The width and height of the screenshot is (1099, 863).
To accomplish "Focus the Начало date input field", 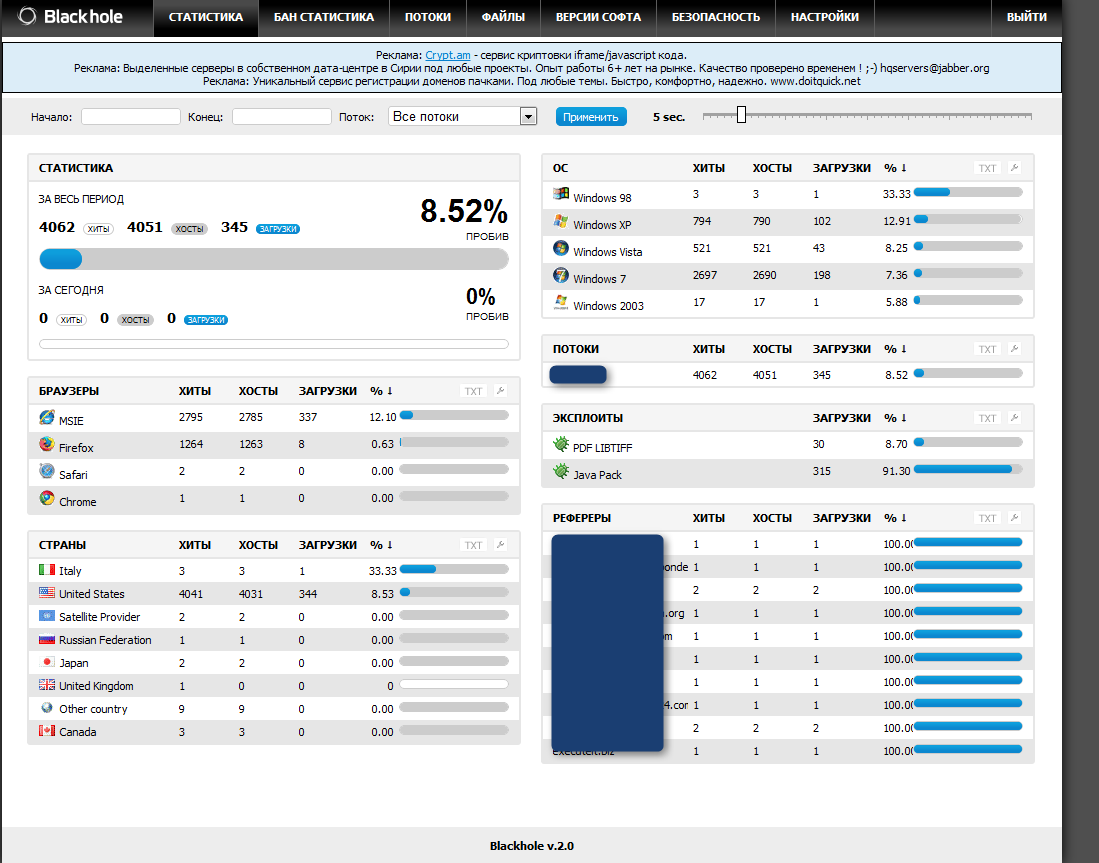I will 131,116.
